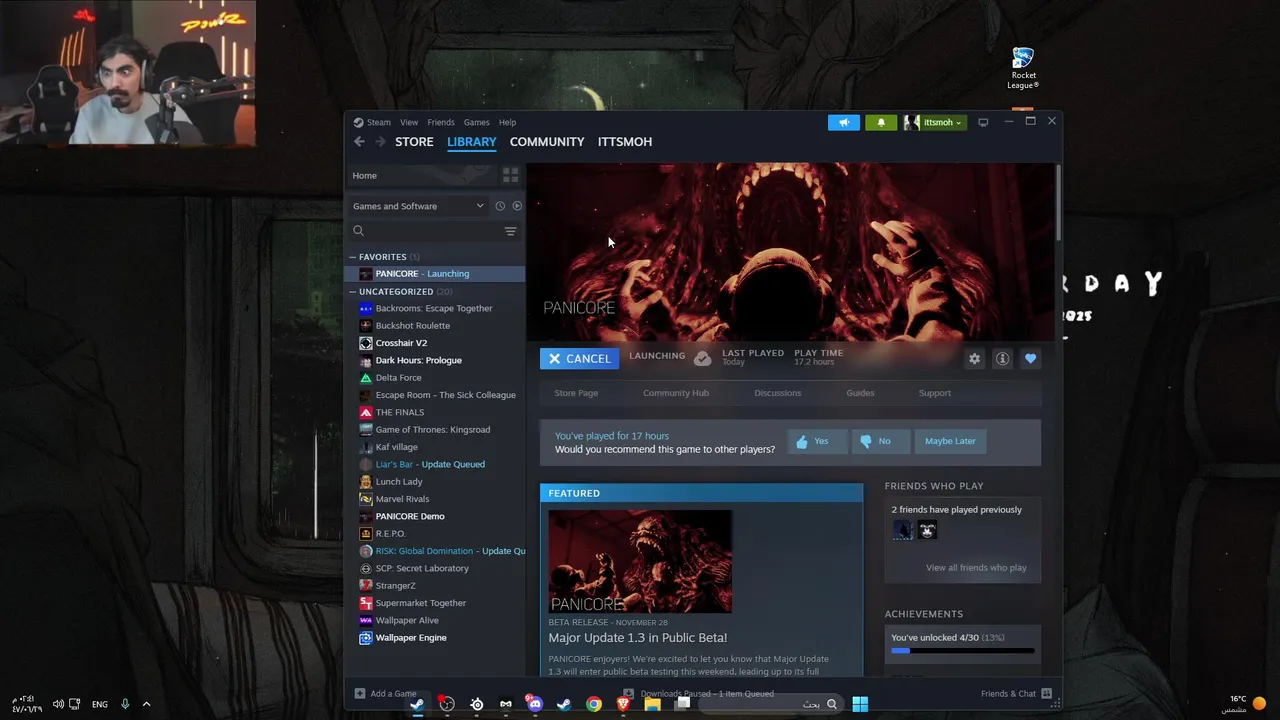This screenshot has height=720, width=1280.
Task: Click the first friend avatar under Friends Who Play
Action: click(903, 531)
